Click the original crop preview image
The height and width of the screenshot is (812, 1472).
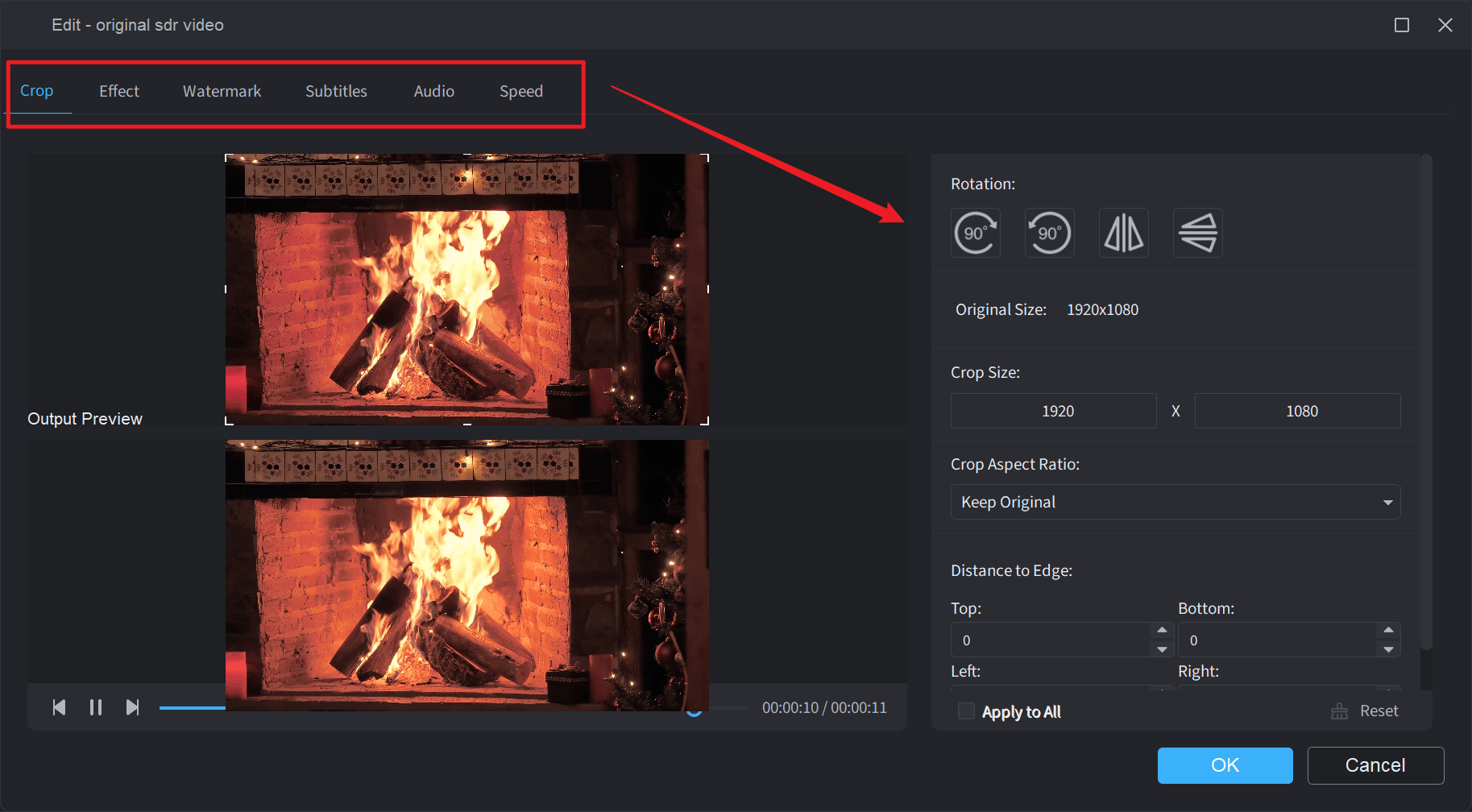[x=467, y=289]
